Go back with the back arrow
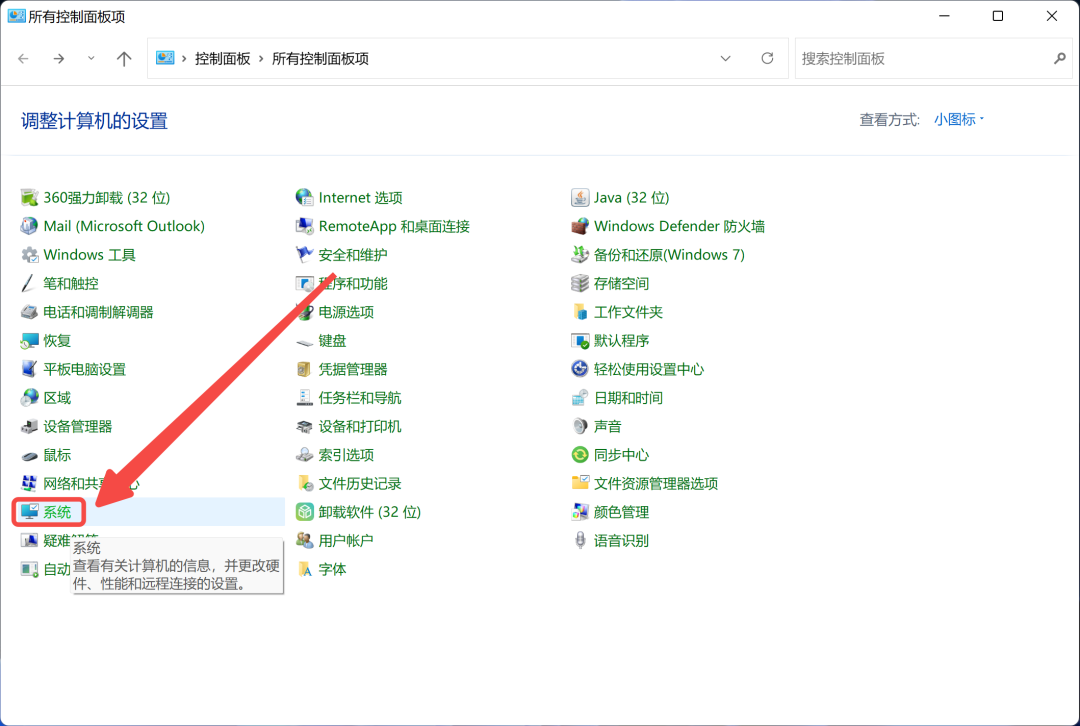1080x726 pixels. coord(23,59)
